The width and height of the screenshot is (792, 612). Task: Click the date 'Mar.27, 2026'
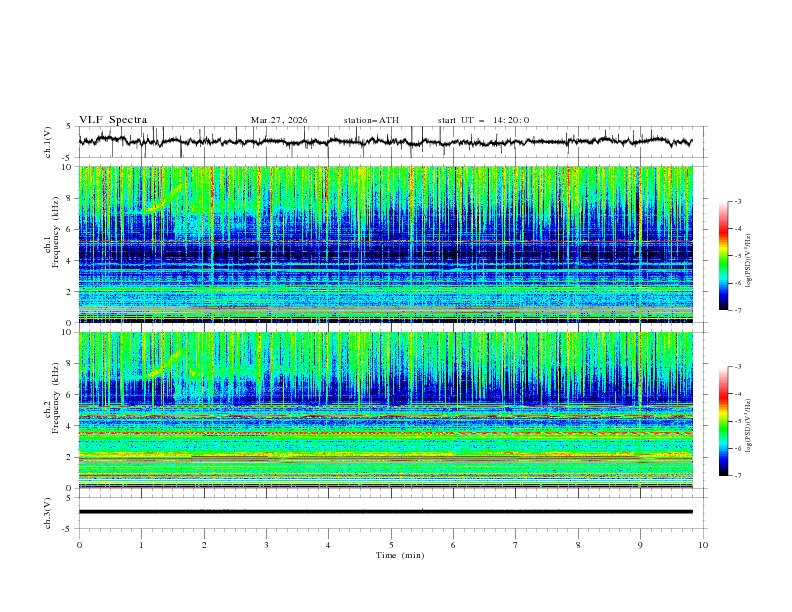pyautogui.click(x=279, y=120)
